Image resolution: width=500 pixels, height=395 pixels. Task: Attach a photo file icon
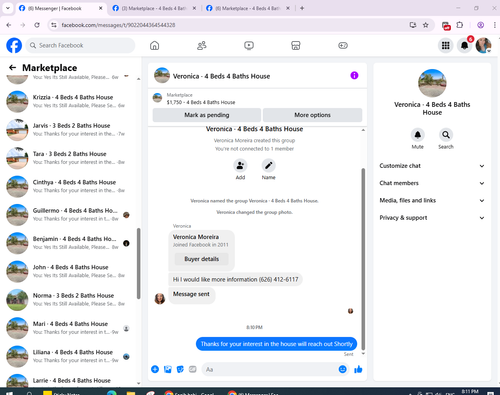(x=168, y=369)
